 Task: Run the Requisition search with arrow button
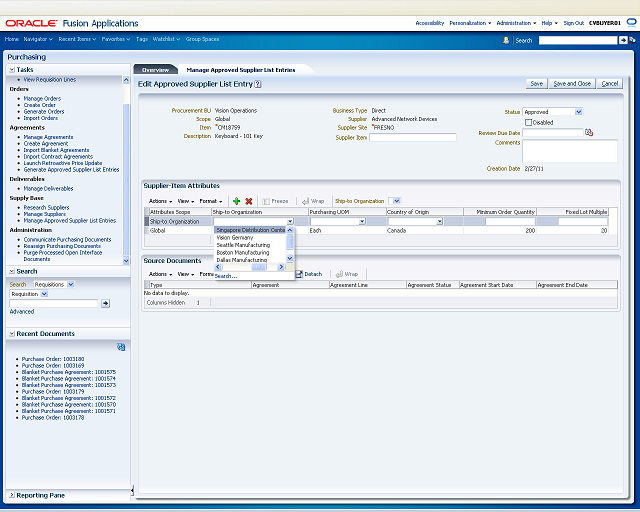[x=105, y=303]
